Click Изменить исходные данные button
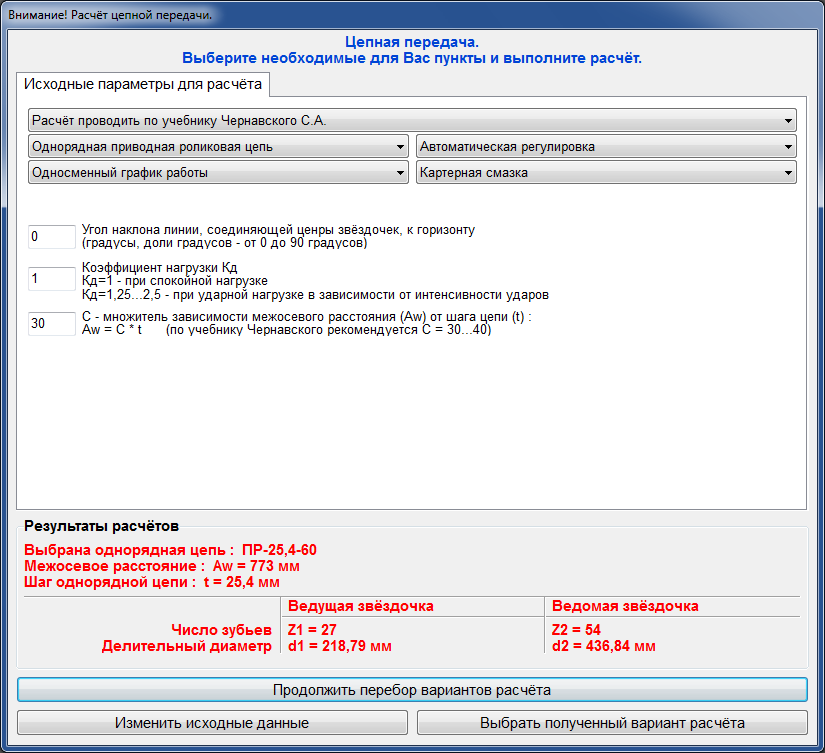 click(212, 723)
